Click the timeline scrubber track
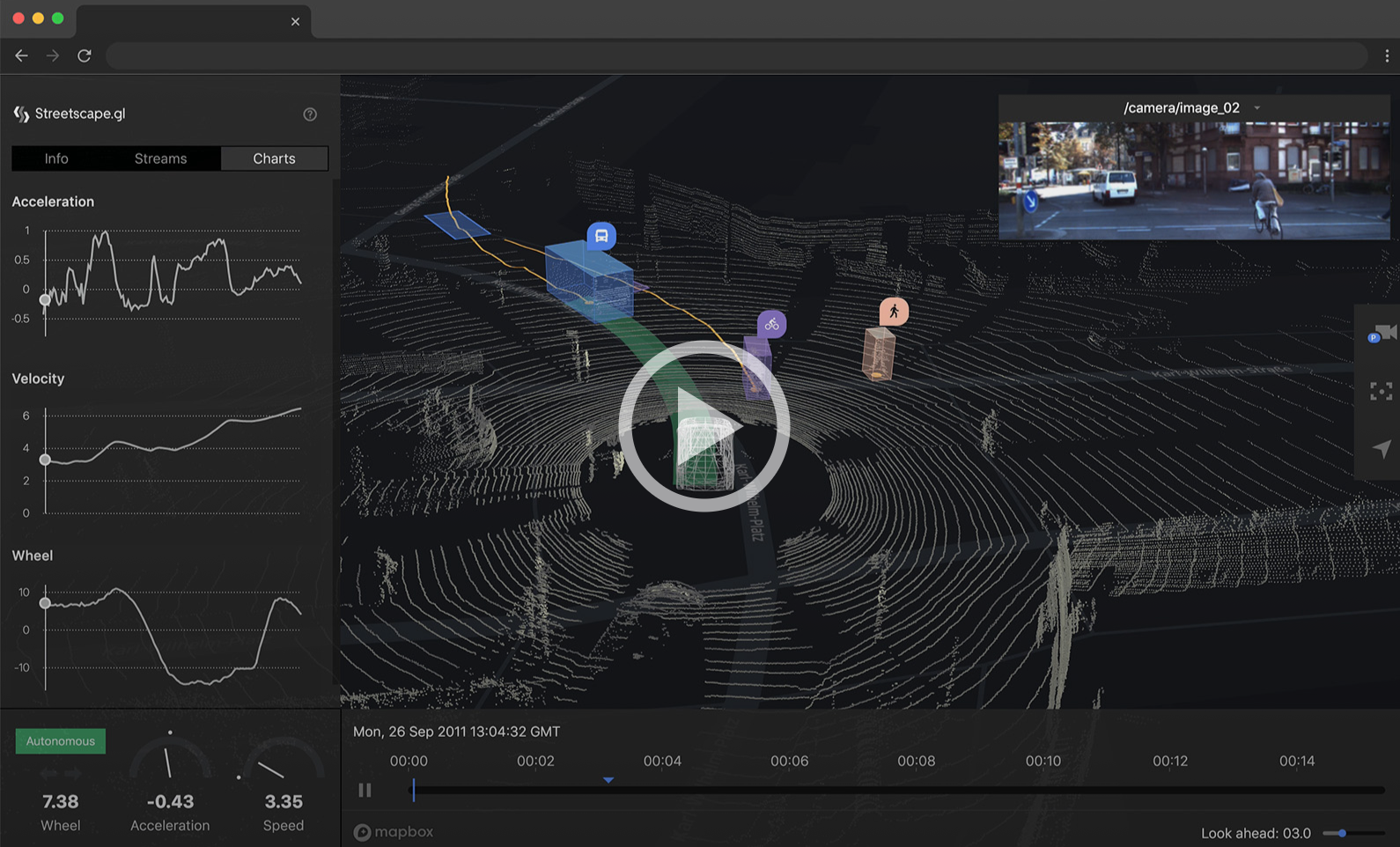 (x=898, y=791)
